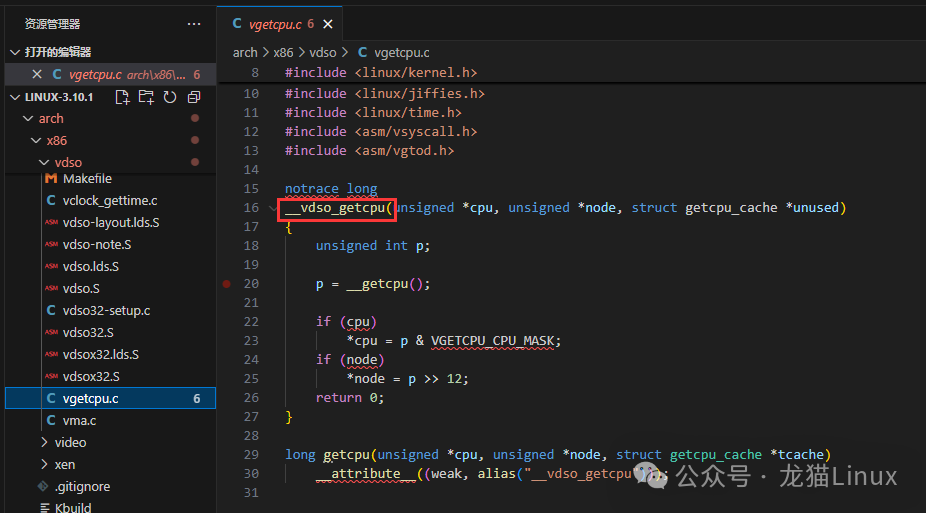The image size is (926, 513).
Task: Click arch in the breadcrumb path
Action: [x=245, y=53]
